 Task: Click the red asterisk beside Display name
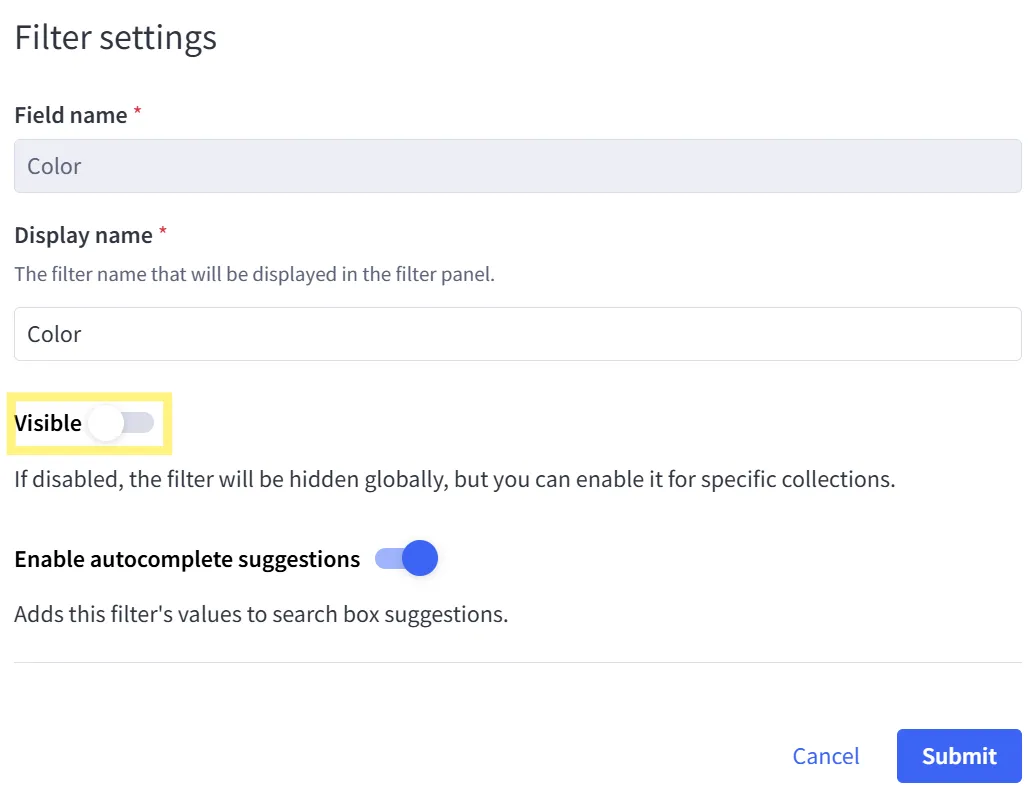pyautogui.click(x=163, y=233)
